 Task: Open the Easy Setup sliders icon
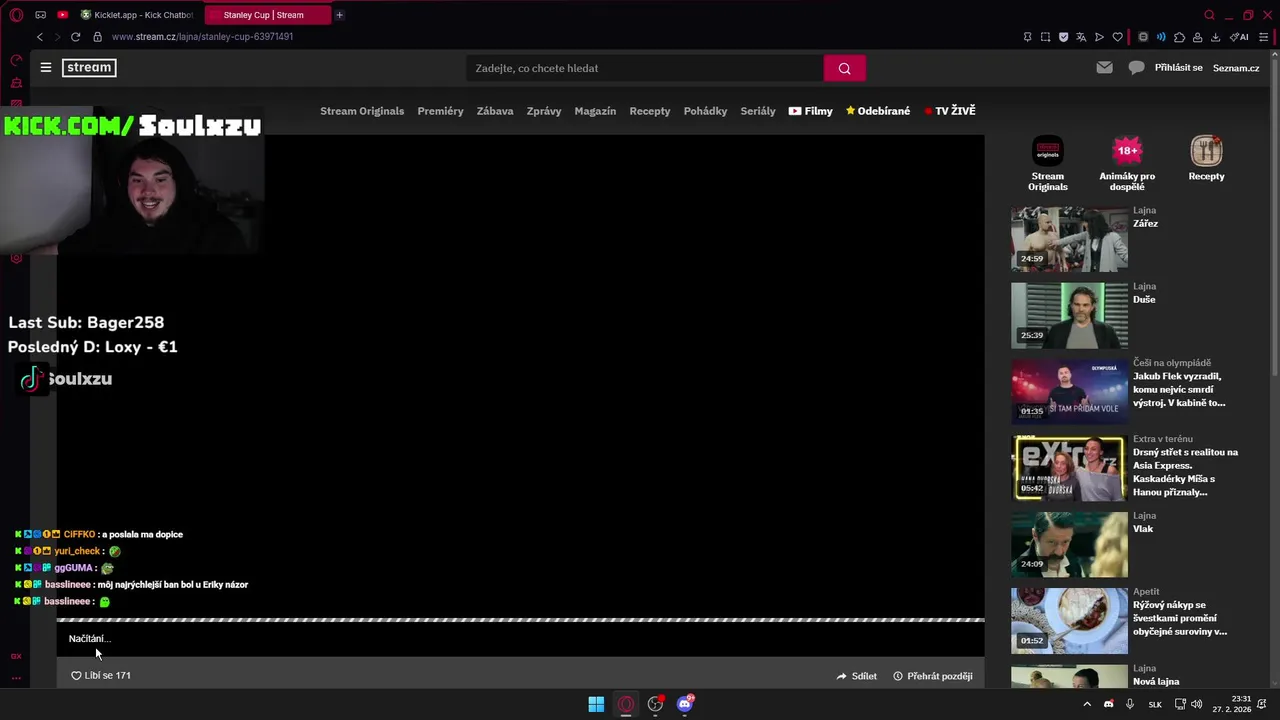point(1263,37)
